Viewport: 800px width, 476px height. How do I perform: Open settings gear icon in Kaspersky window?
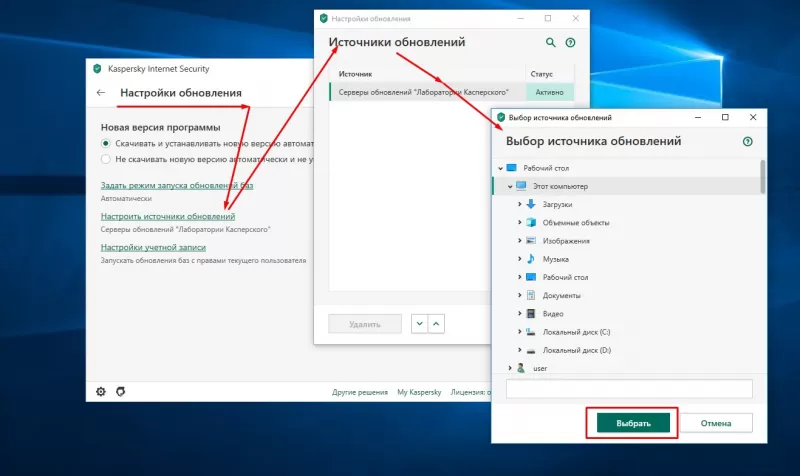point(101,391)
